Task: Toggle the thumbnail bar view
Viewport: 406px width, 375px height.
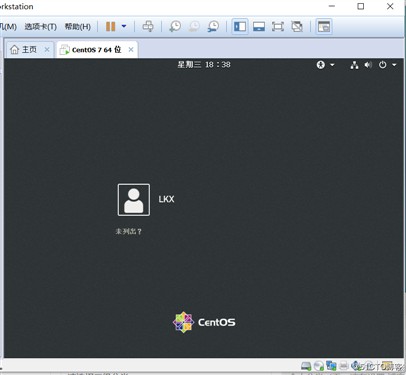Action: click(259, 26)
